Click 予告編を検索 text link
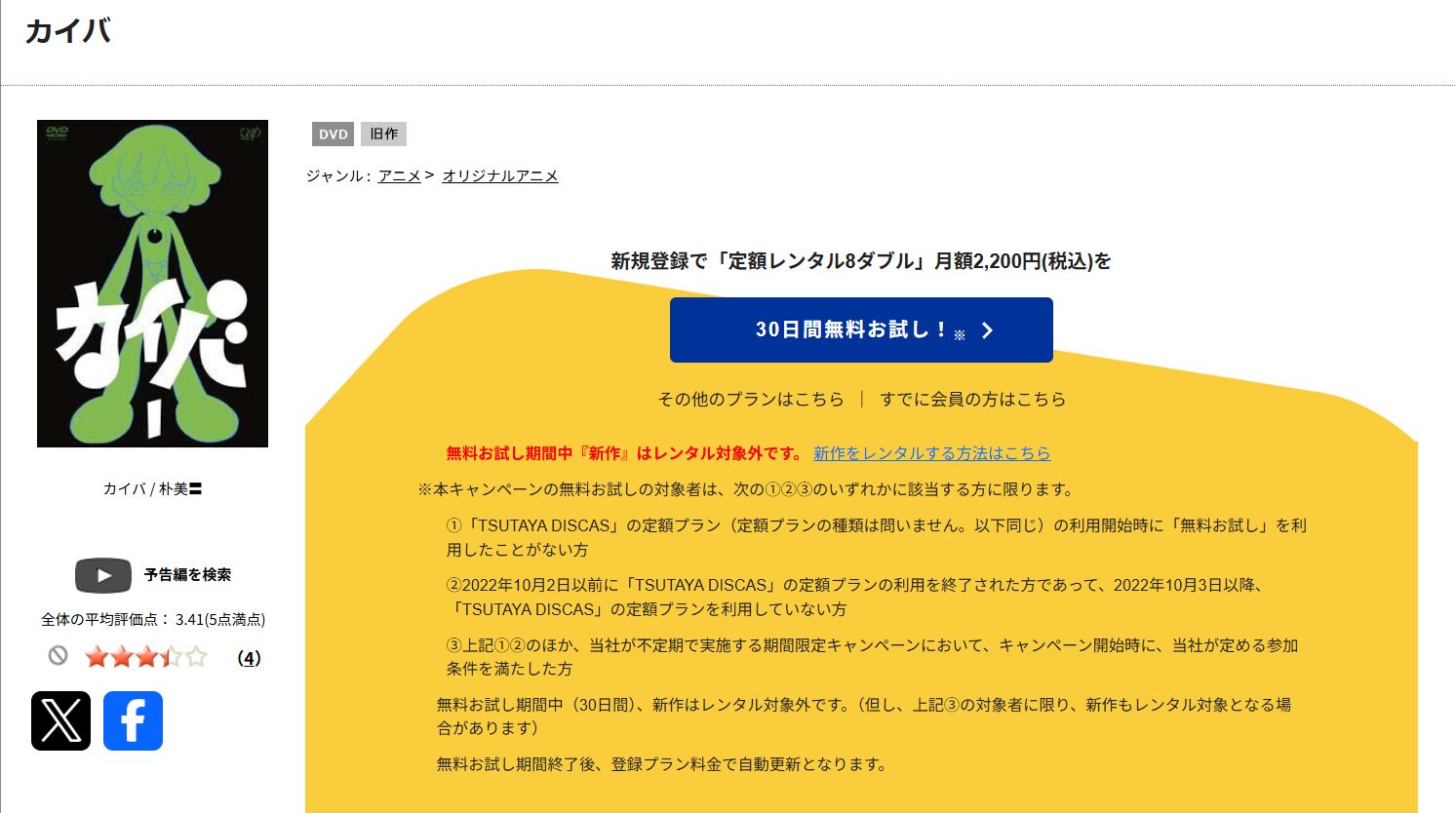Screen dimensions: 1456x813 point(187,575)
